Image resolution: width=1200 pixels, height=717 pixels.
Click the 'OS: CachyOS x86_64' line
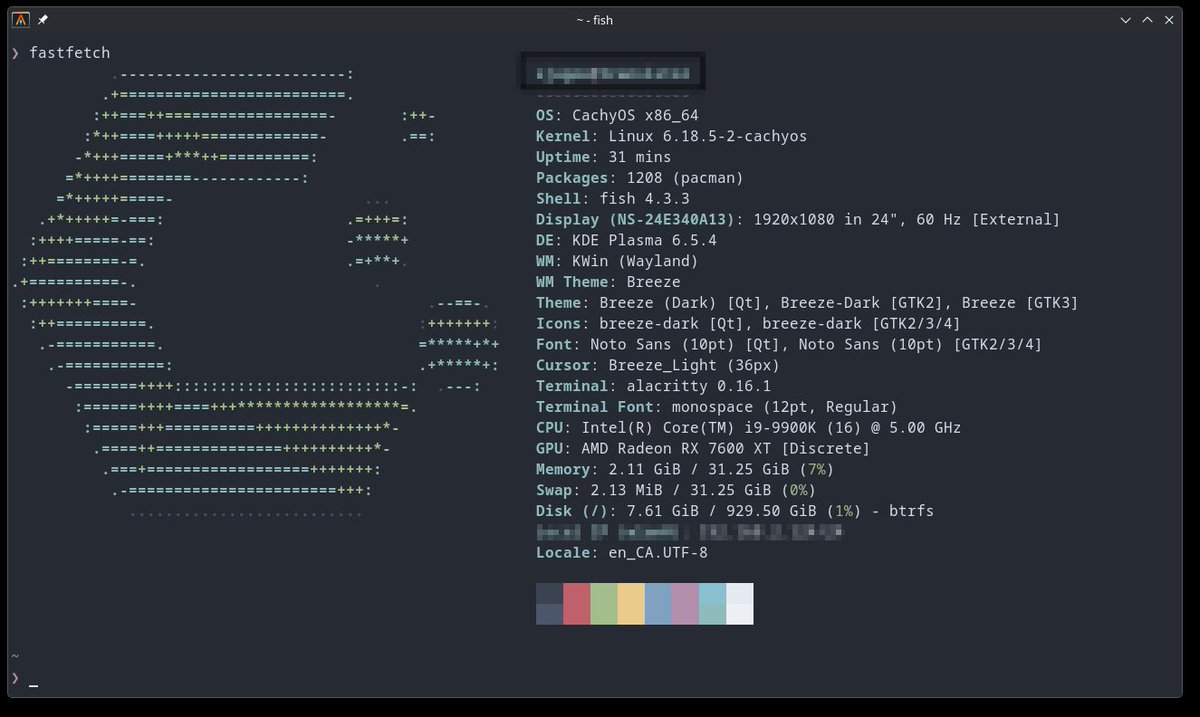coord(617,115)
